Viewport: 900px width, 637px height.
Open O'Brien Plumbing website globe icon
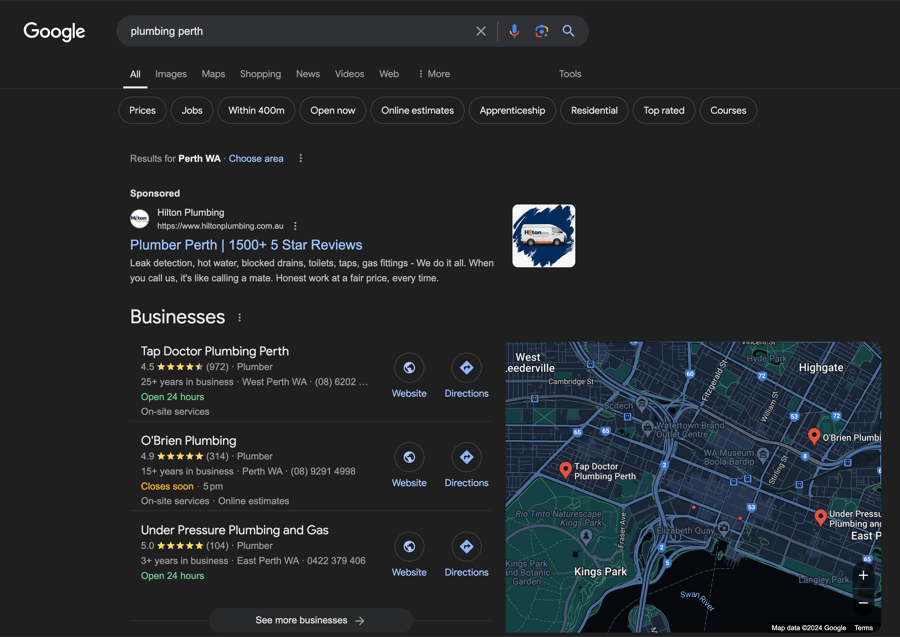[x=409, y=457]
